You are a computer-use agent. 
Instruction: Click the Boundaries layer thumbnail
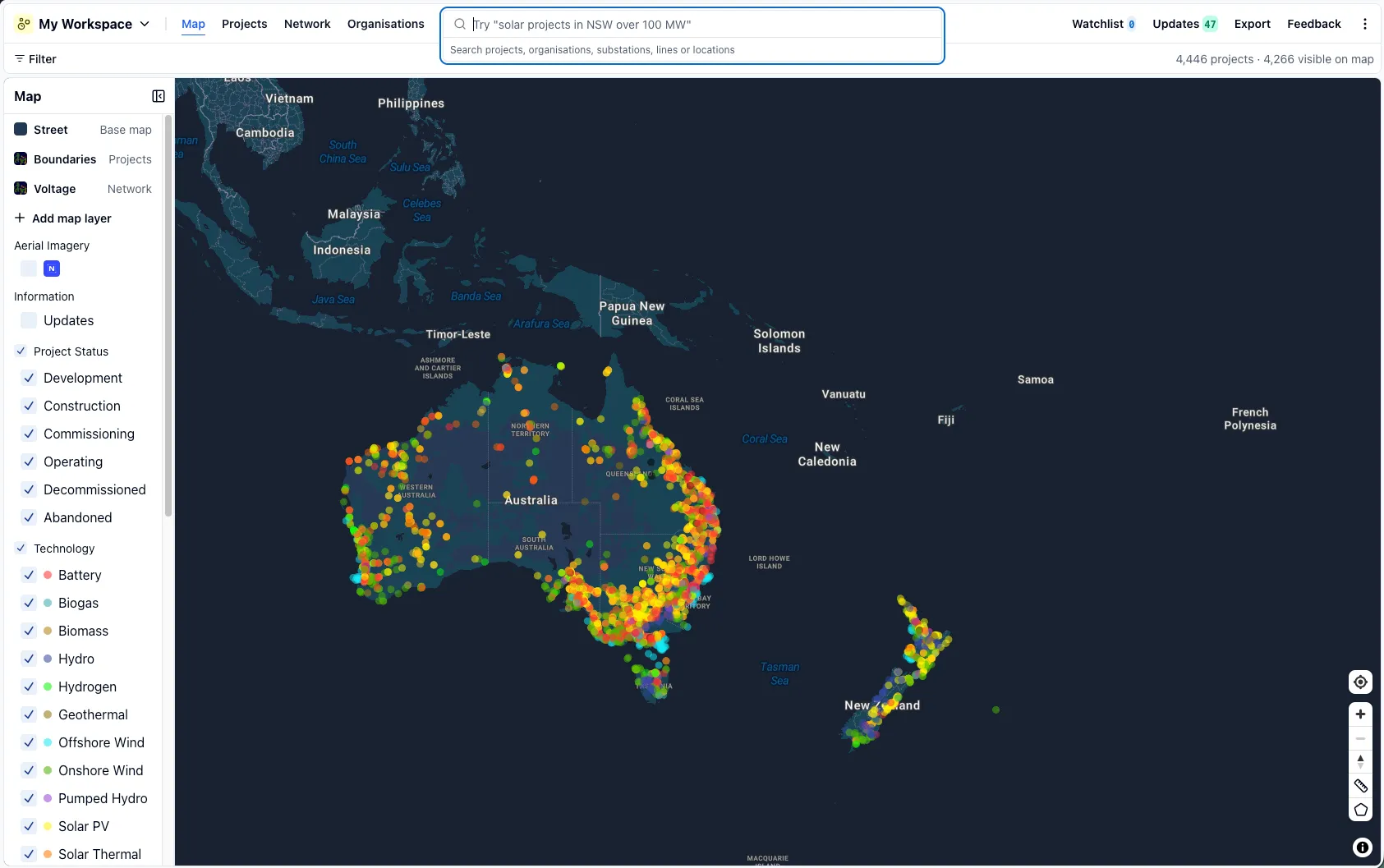(x=21, y=159)
